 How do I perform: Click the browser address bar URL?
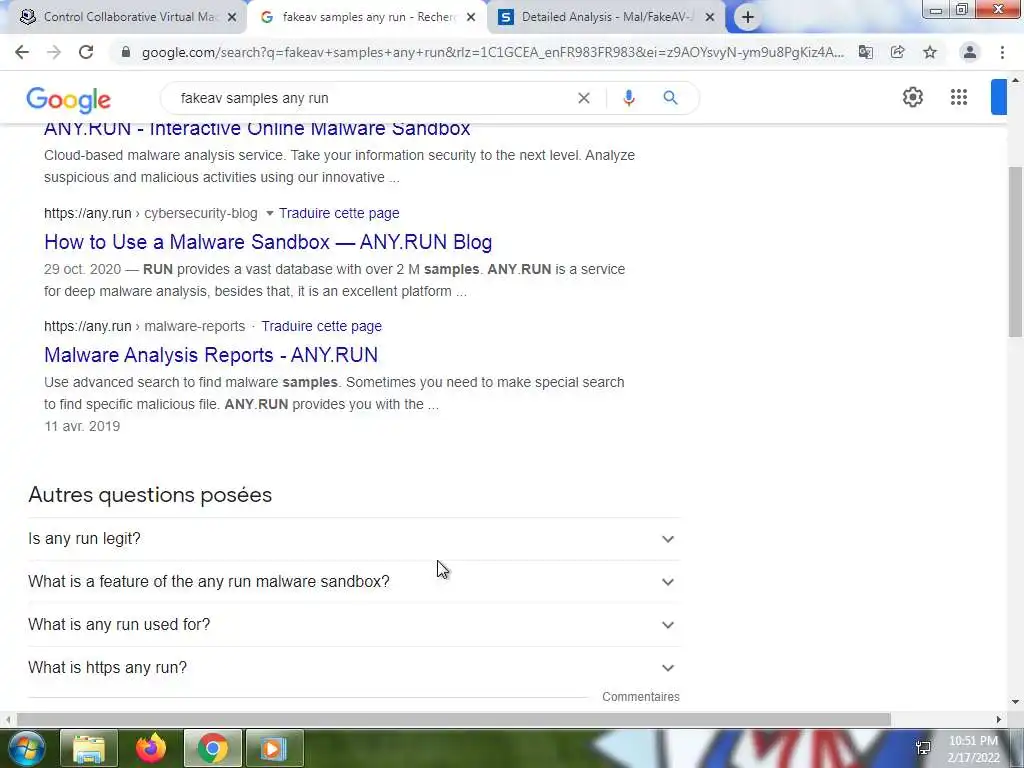(492, 52)
